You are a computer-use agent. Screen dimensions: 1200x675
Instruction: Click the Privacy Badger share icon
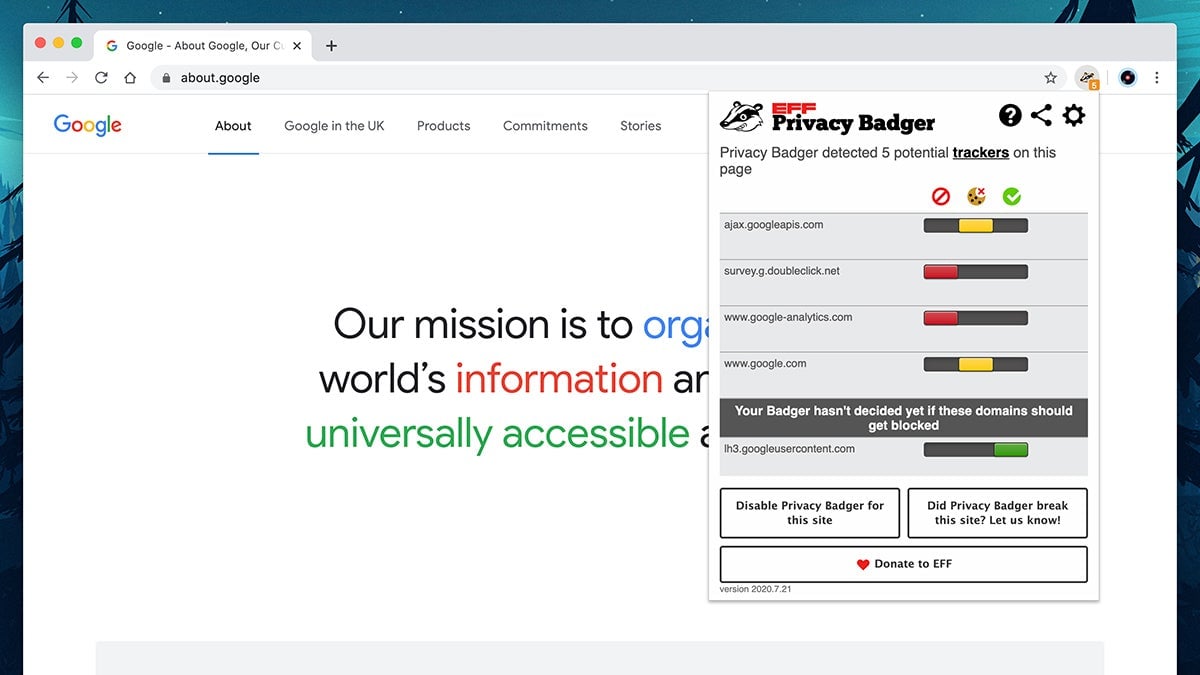(1042, 115)
